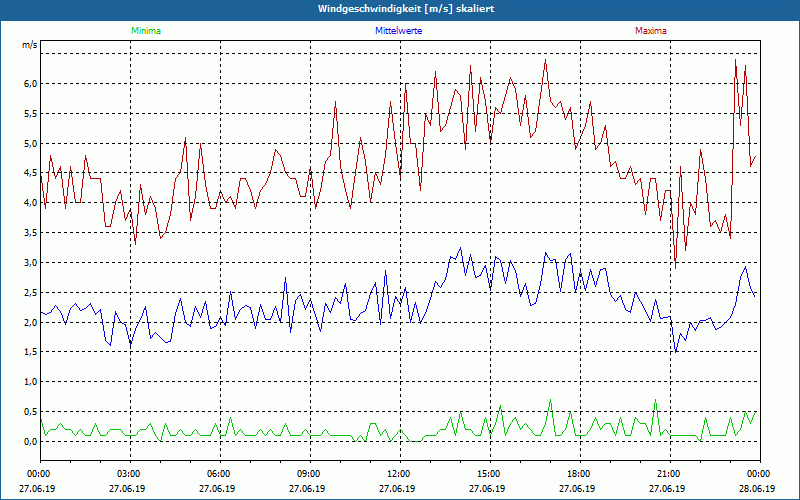This screenshot has height=500, width=800.
Task: Click the green Minima legend label
Action: (x=146, y=31)
